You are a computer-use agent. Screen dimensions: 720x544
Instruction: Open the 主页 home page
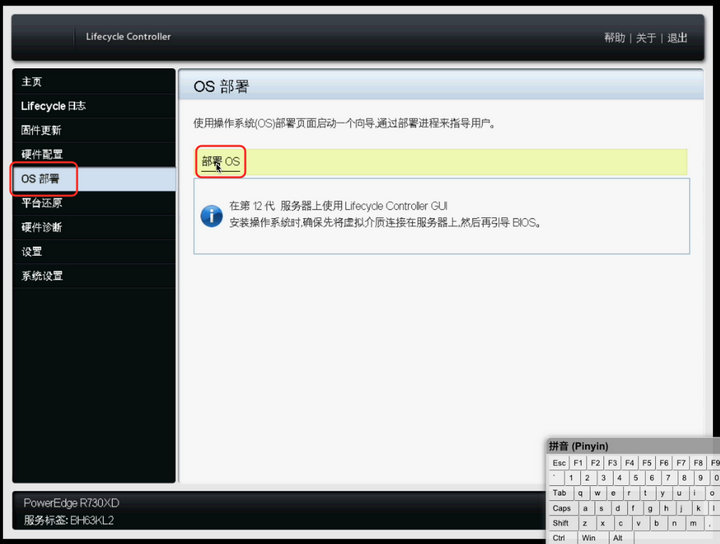click(x=32, y=81)
